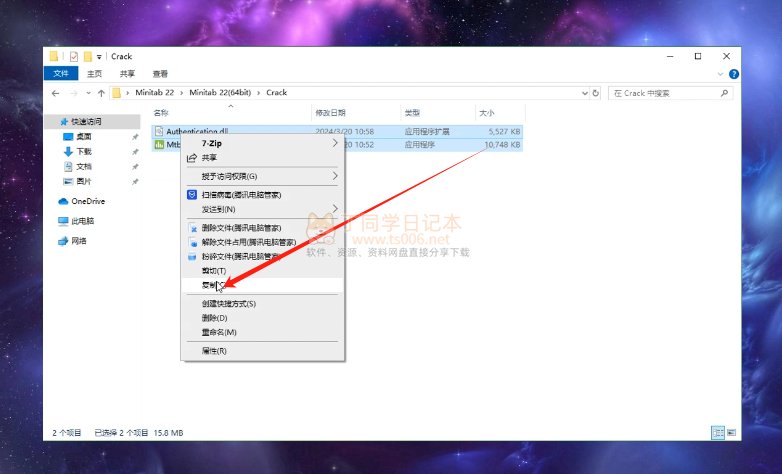Click the Up one level arrow
Screen dimensions: 782x474
tap(101, 93)
